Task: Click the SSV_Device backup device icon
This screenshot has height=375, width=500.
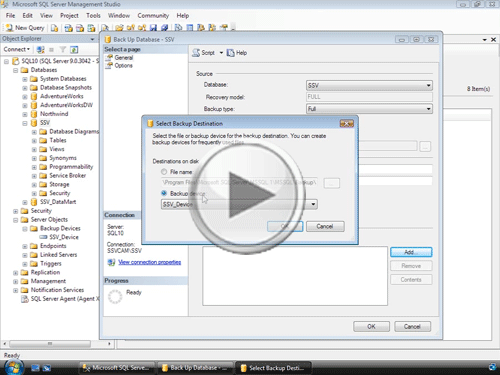Action: 43,237
